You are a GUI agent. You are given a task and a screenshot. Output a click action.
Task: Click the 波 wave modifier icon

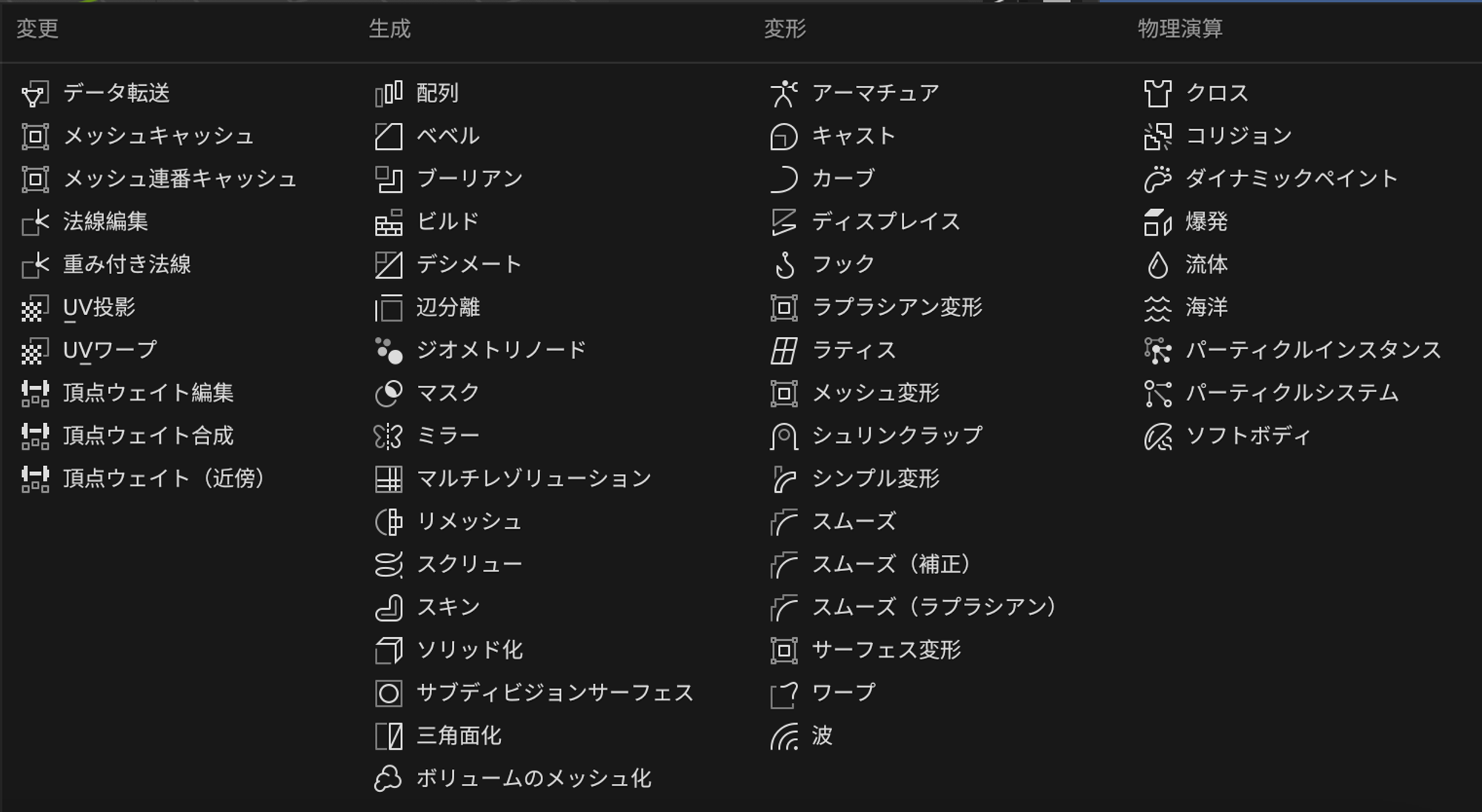(784, 736)
